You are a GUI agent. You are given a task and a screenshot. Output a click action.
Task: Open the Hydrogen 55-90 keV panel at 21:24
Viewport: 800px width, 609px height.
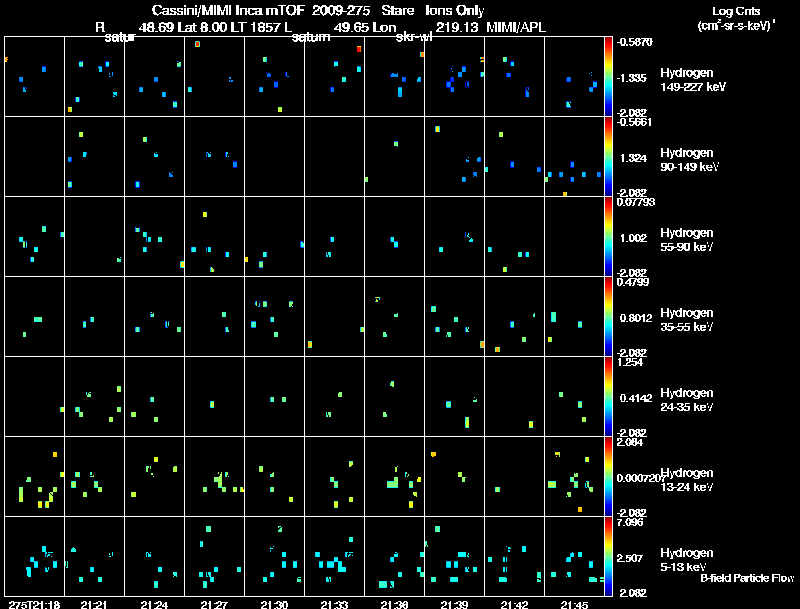click(x=155, y=237)
